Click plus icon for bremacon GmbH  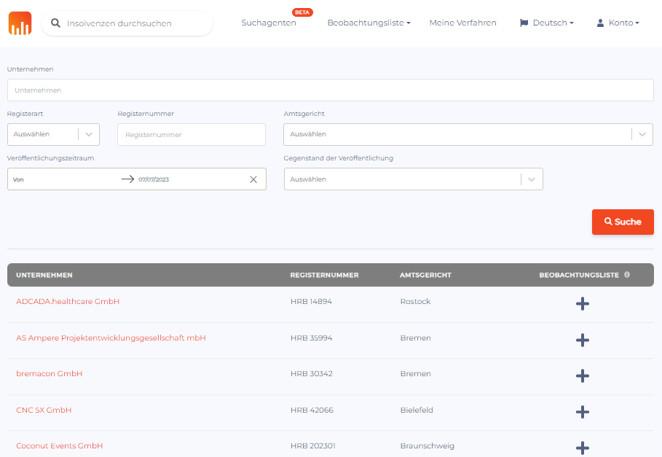coord(582,376)
